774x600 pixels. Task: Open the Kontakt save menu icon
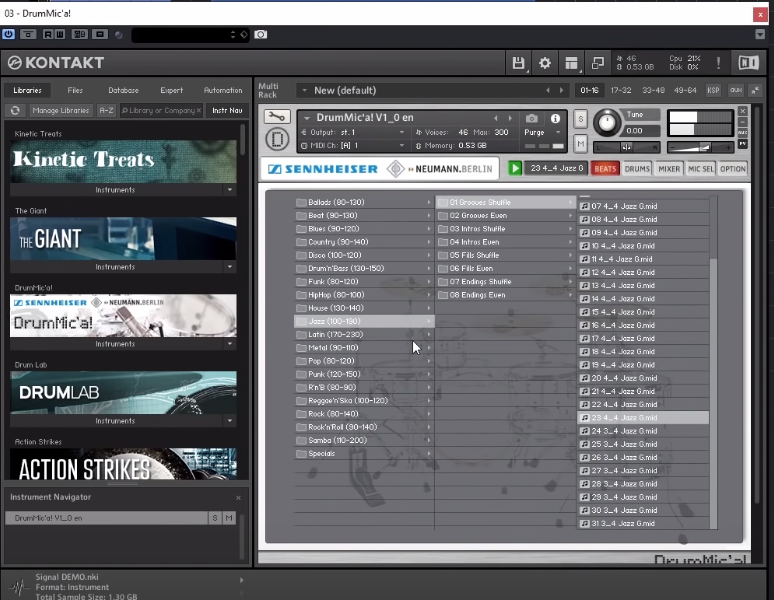point(518,63)
